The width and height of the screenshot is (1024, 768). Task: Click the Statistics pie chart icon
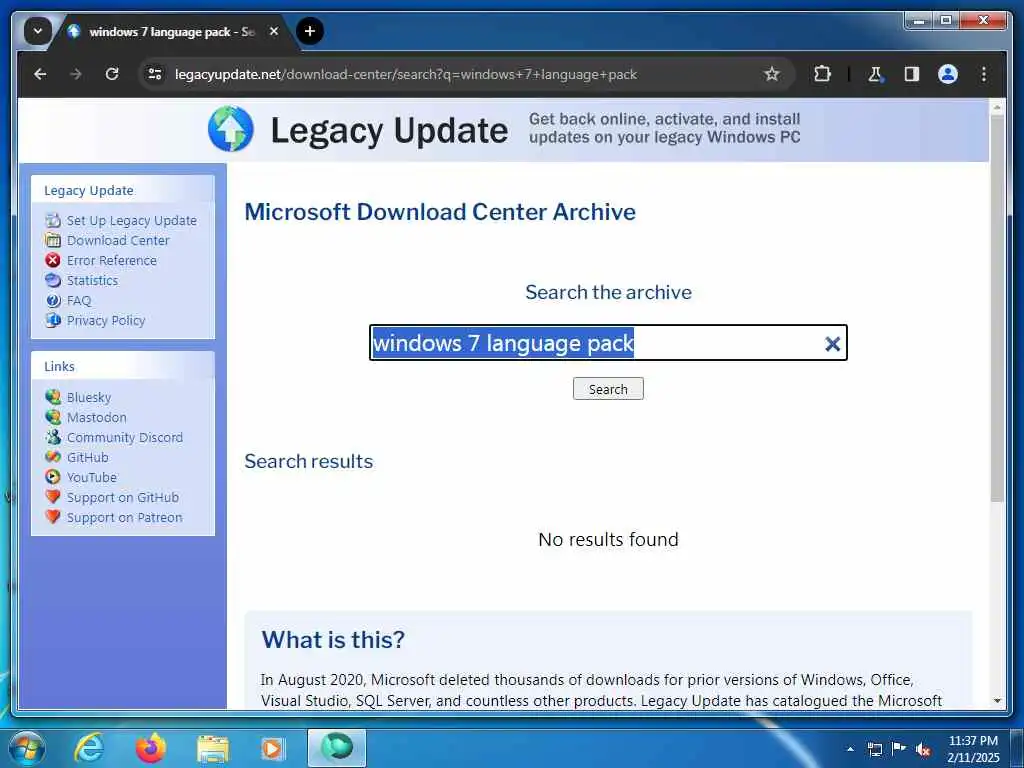tap(53, 280)
